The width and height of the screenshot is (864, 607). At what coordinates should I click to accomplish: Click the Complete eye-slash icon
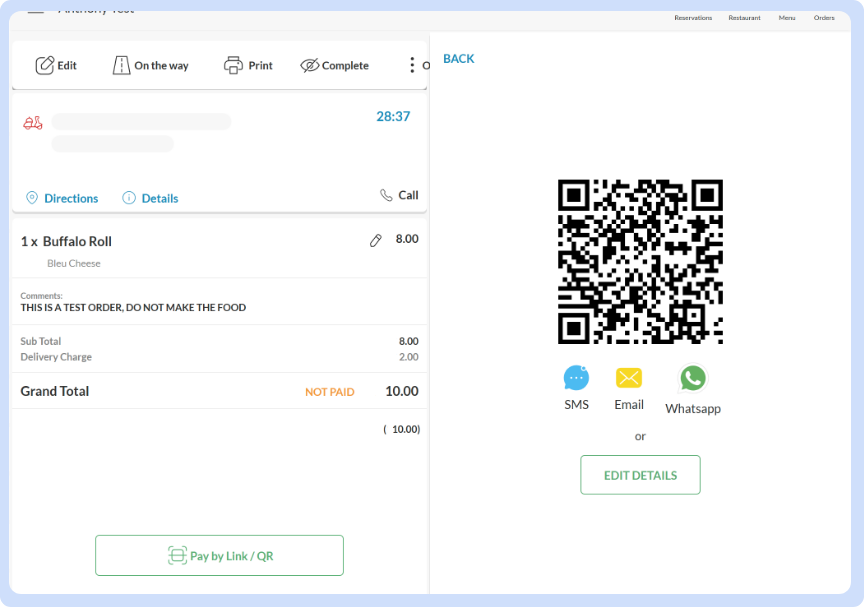(310, 66)
